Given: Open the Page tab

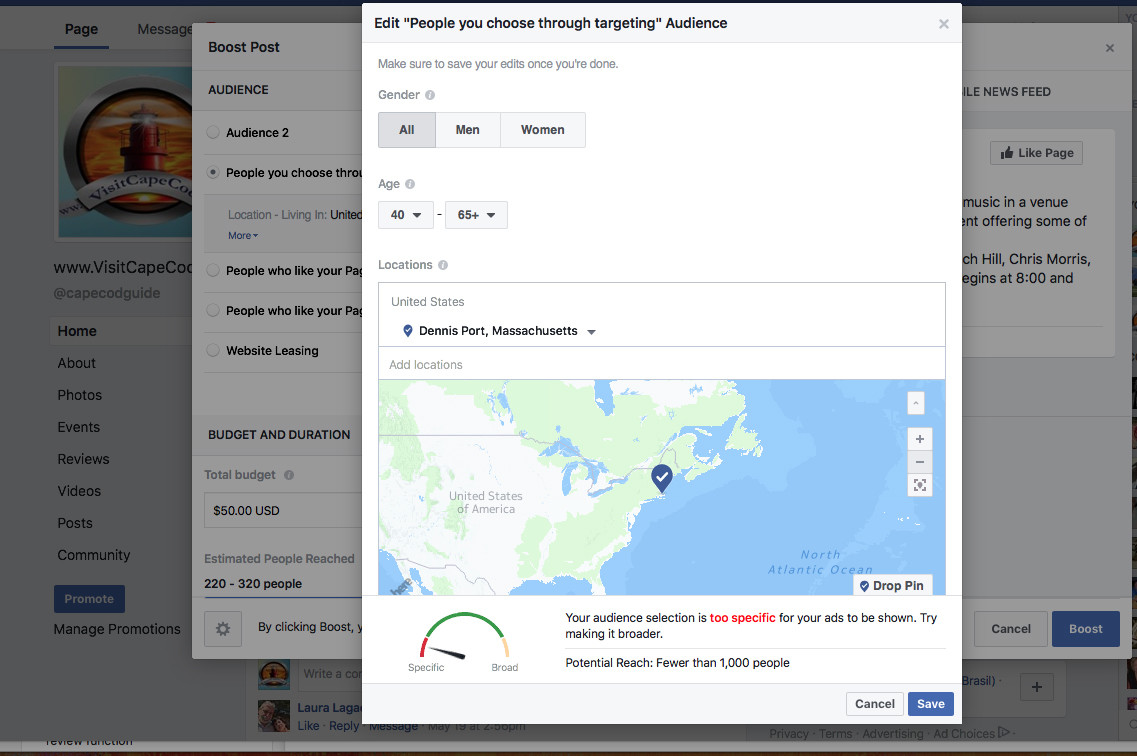Looking at the screenshot, I should click(x=81, y=29).
